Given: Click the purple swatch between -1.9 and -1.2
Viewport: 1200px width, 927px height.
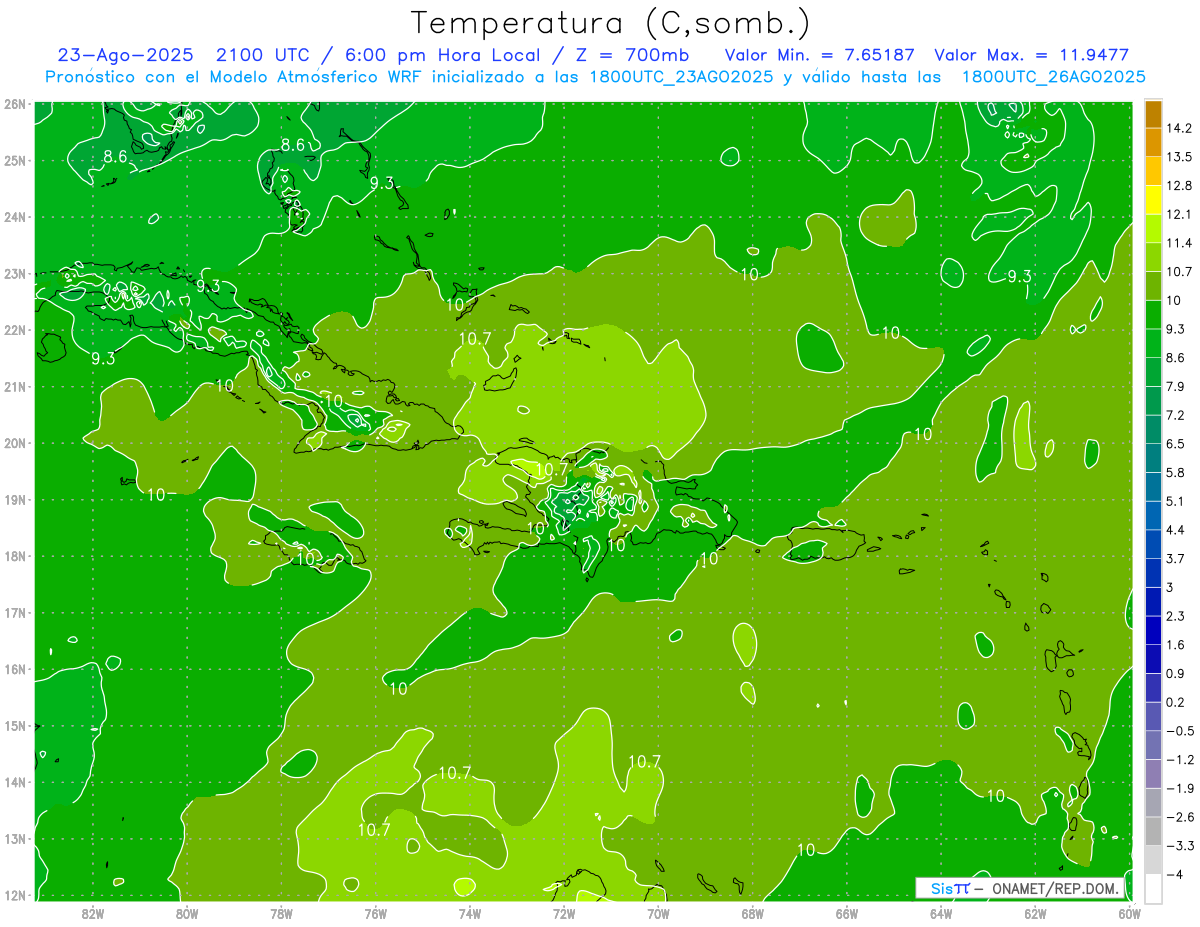Looking at the screenshot, I should pos(1152,774).
